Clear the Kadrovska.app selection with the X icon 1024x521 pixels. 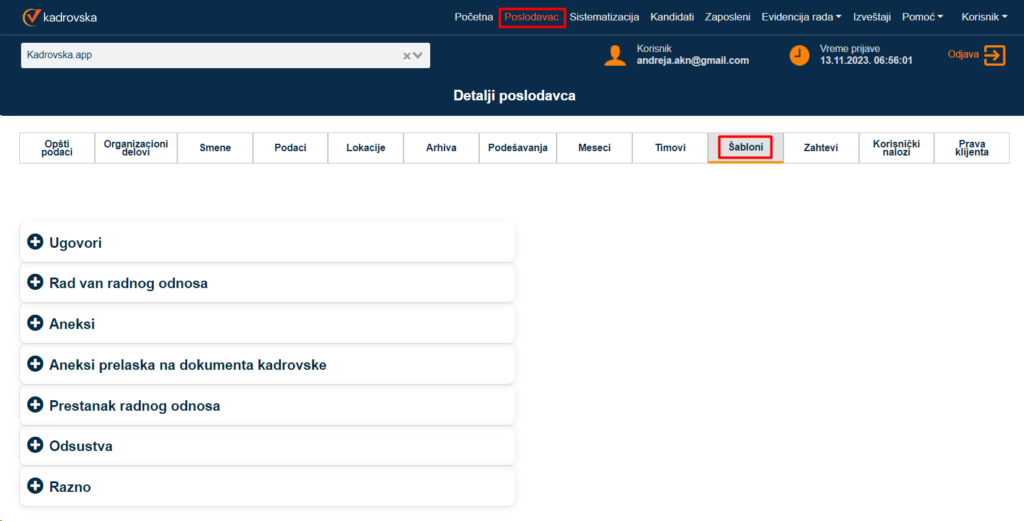(x=407, y=56)
